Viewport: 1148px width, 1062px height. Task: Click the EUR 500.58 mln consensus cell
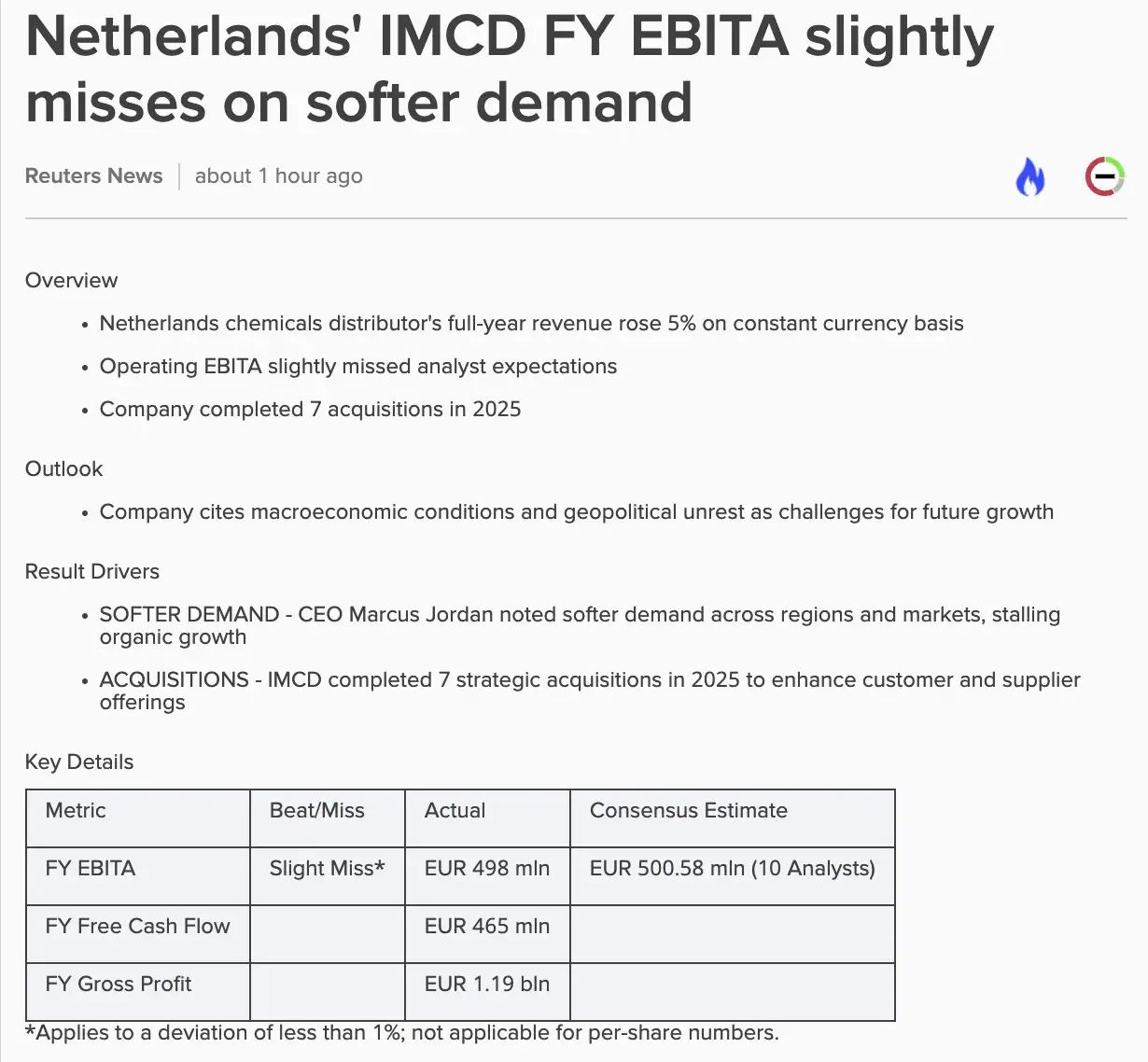[733, 868]
